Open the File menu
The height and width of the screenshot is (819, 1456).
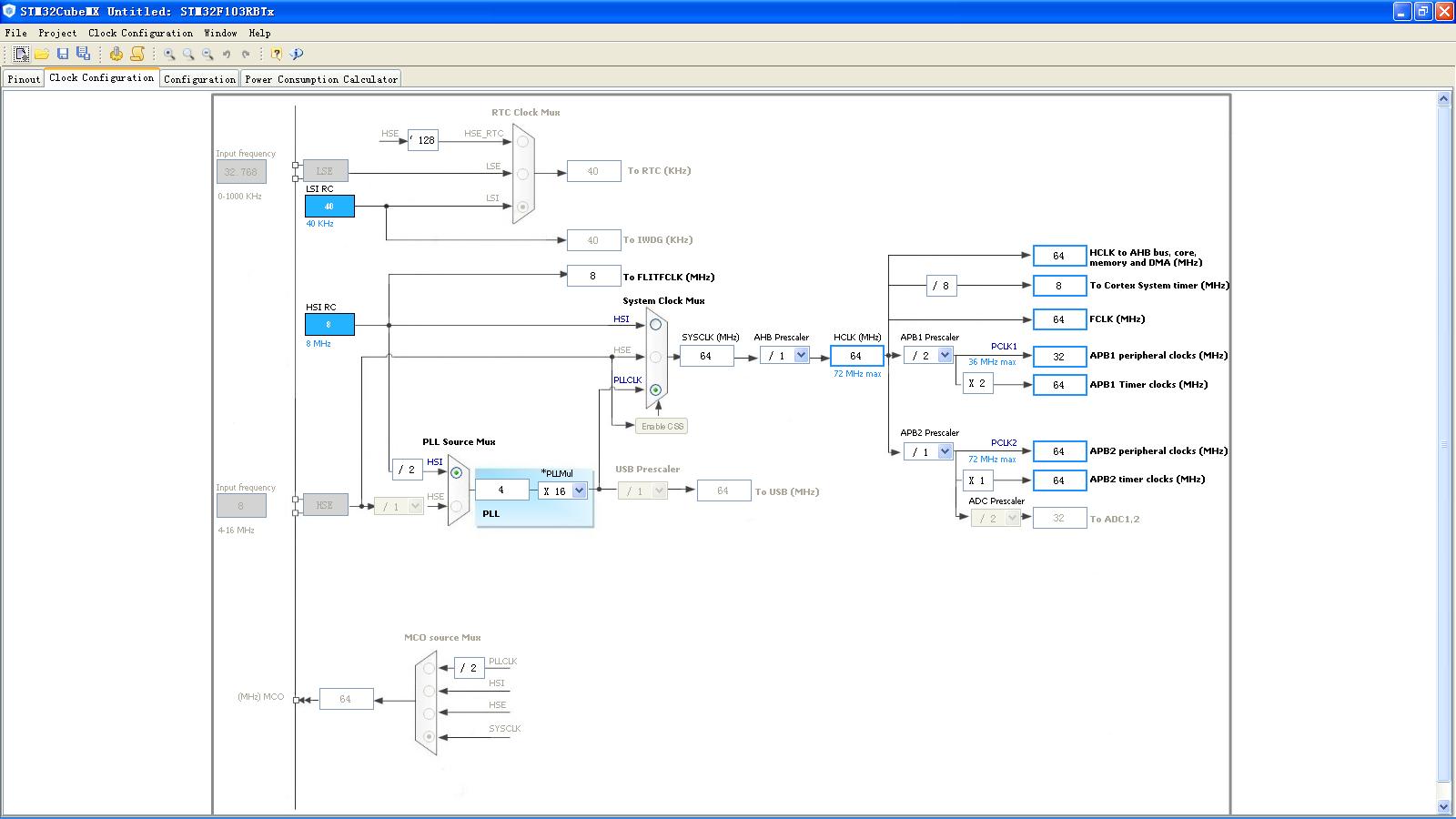[x=15, y=33]
